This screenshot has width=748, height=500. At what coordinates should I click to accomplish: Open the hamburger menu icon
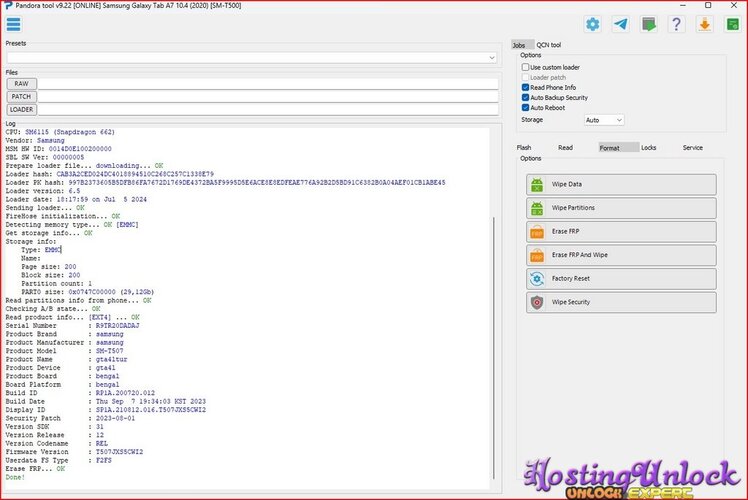coord(13,24)
